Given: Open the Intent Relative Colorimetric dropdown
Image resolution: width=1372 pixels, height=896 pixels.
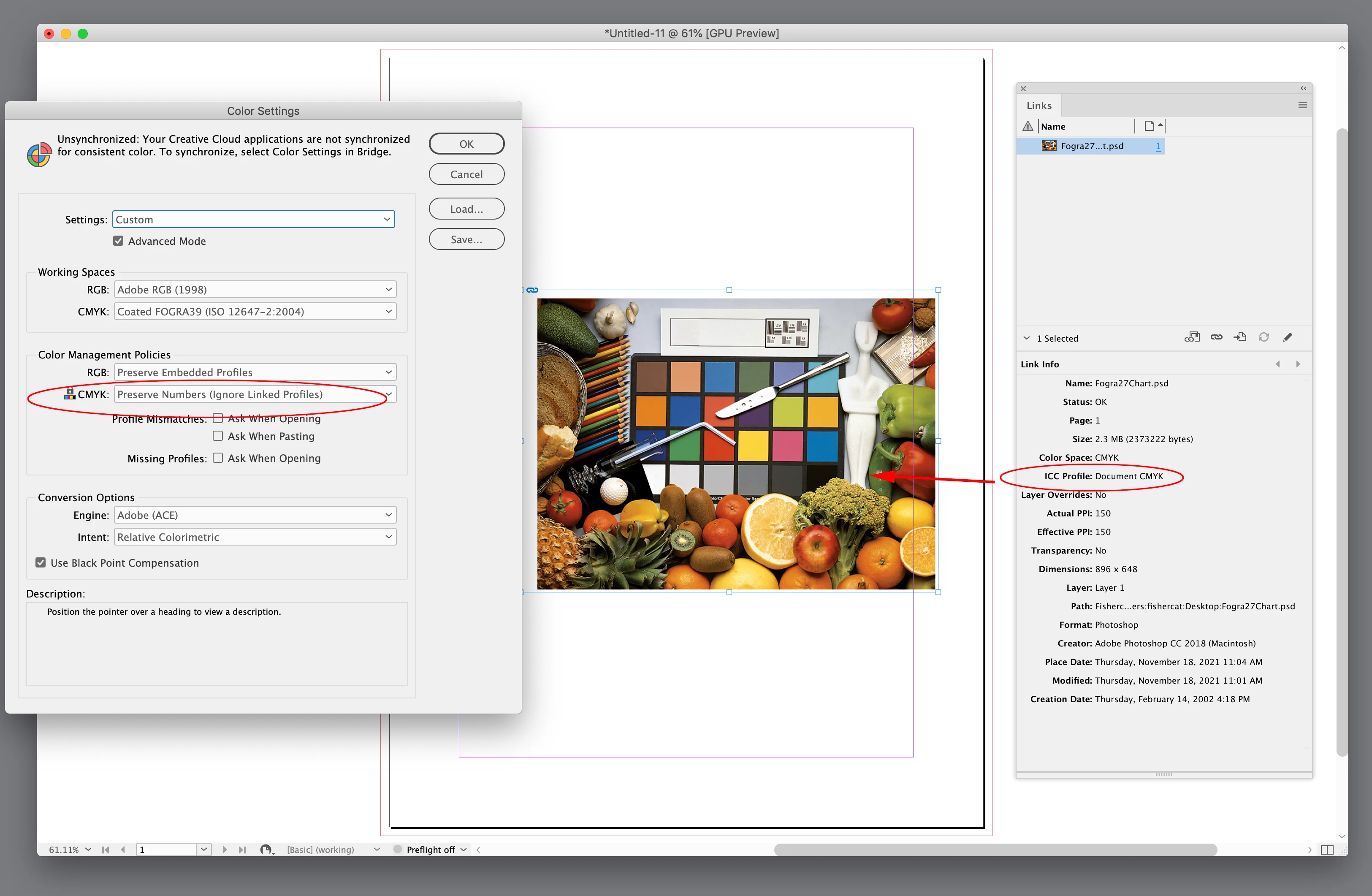Looking at the screenshot, I should pos(255,537).
